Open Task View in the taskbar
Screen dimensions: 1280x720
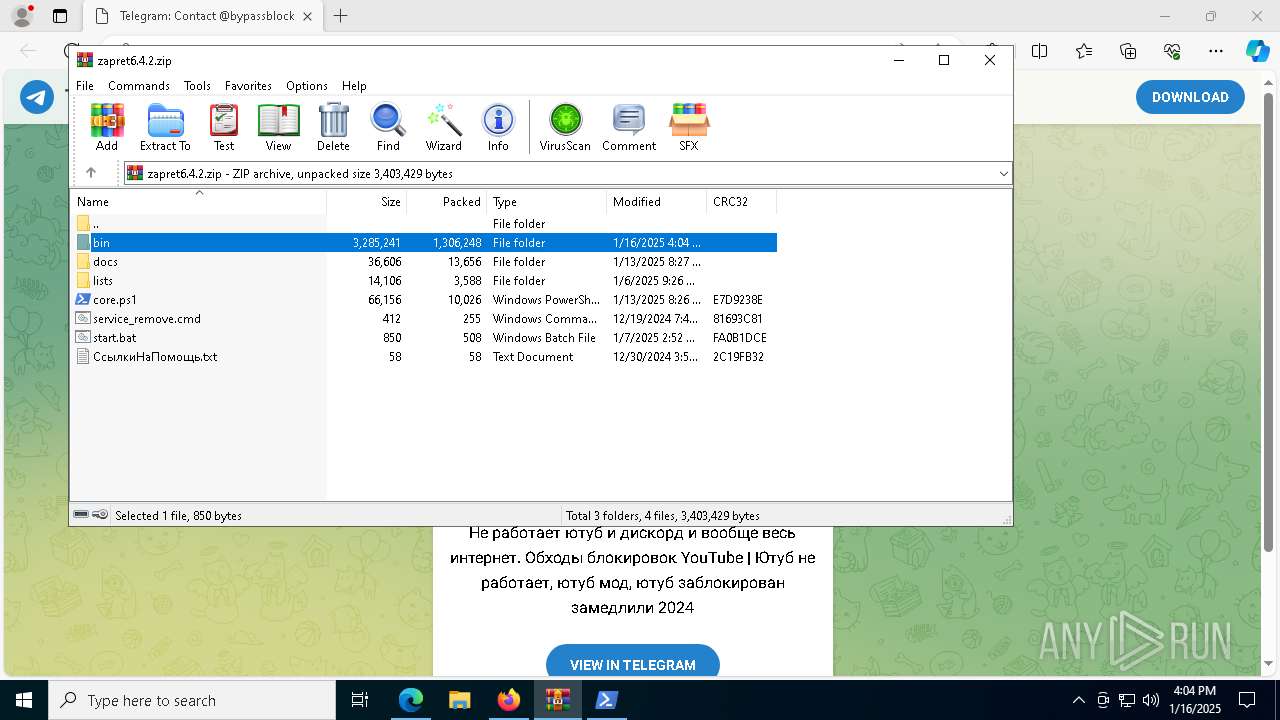tap(361, 700)
